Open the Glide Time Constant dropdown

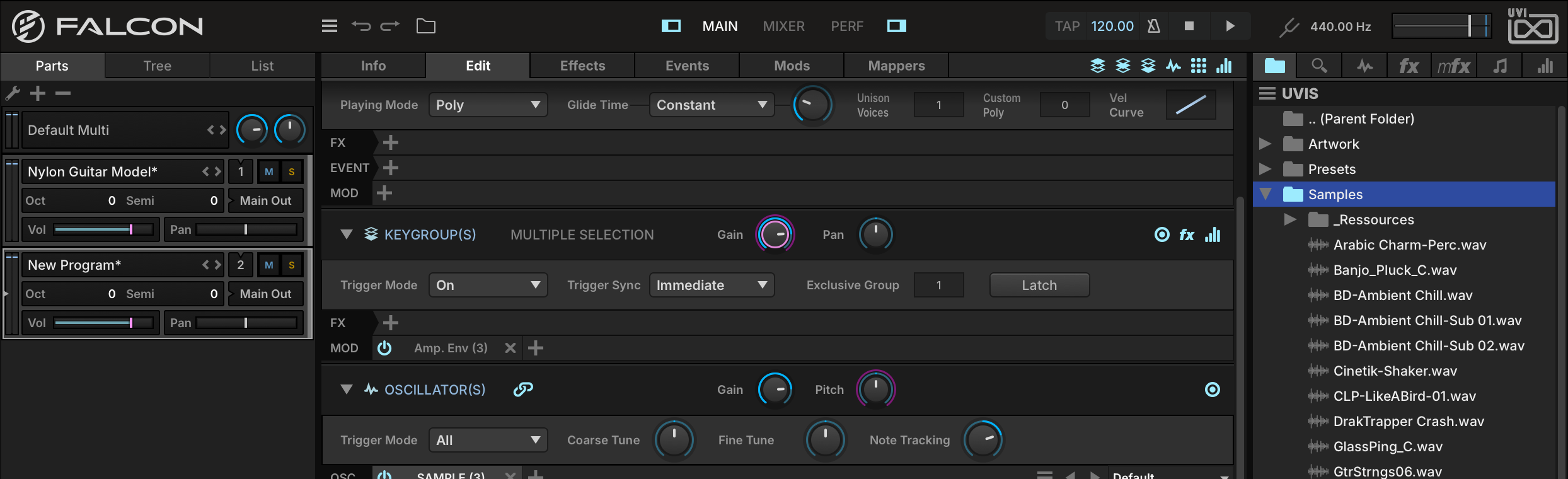(x=712, y=105)
